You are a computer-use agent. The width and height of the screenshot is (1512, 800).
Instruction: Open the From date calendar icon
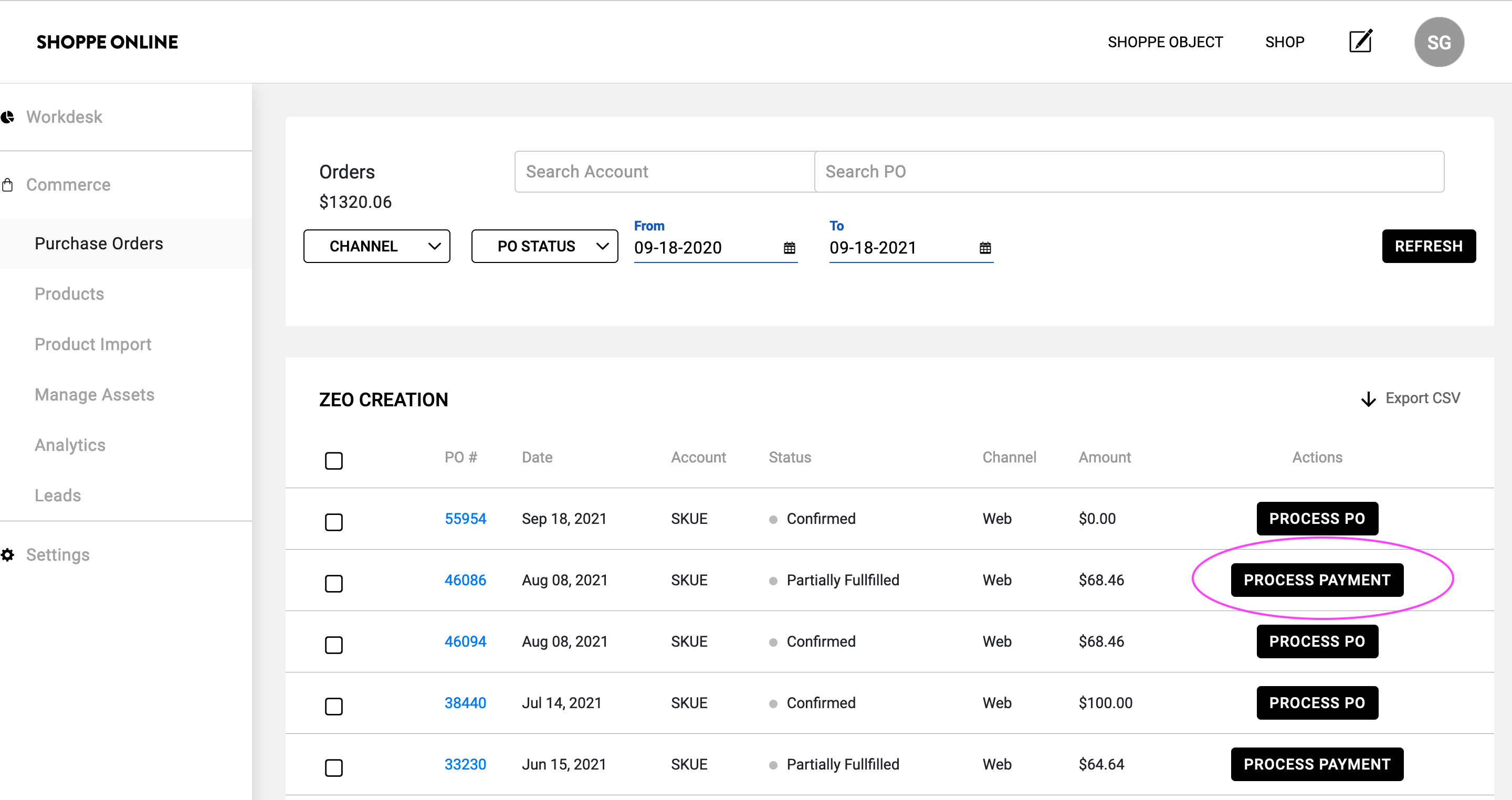(x=790, y=248)
